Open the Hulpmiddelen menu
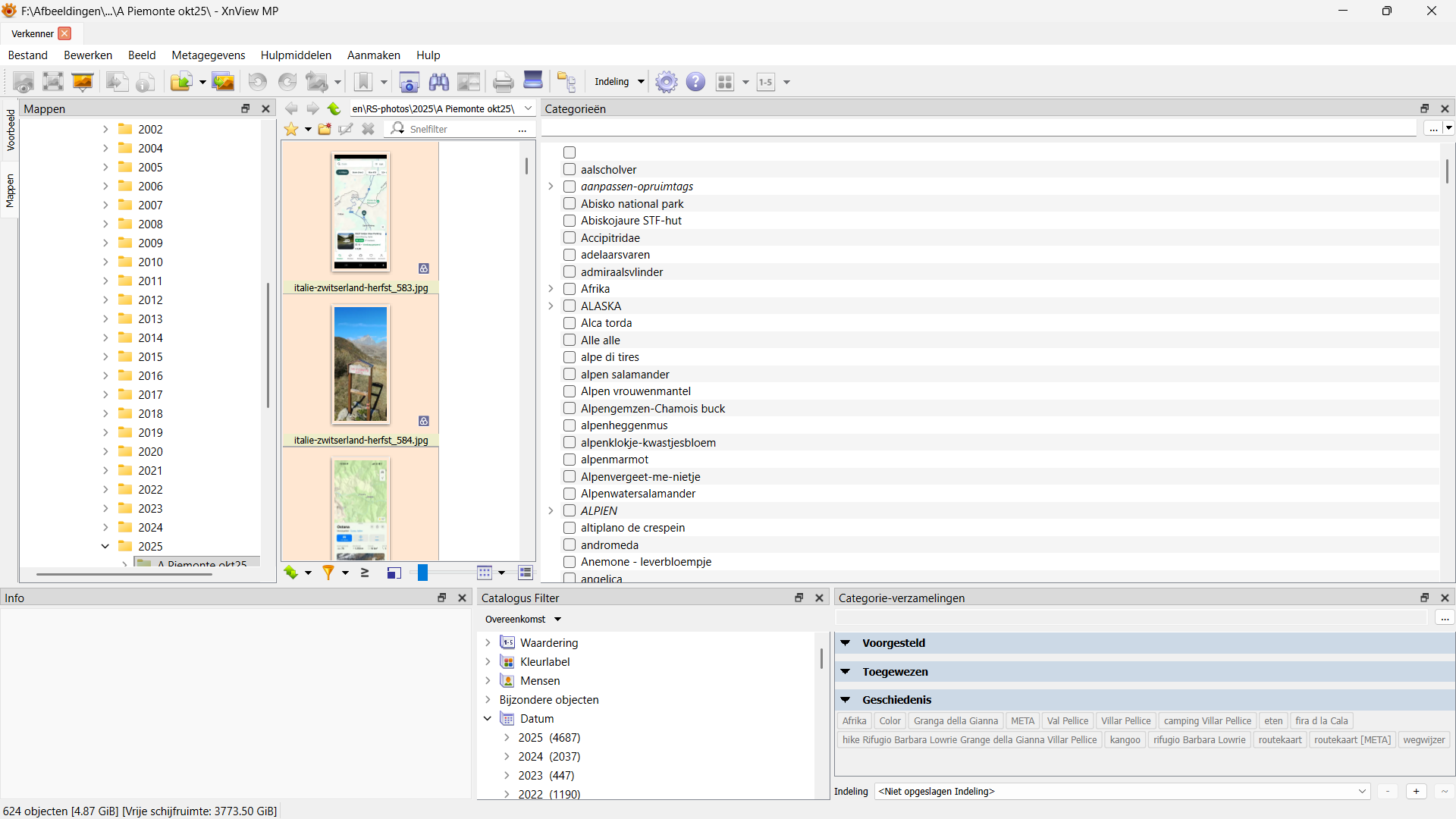This screenshot has height=819, width=1456. pos(296,55)
